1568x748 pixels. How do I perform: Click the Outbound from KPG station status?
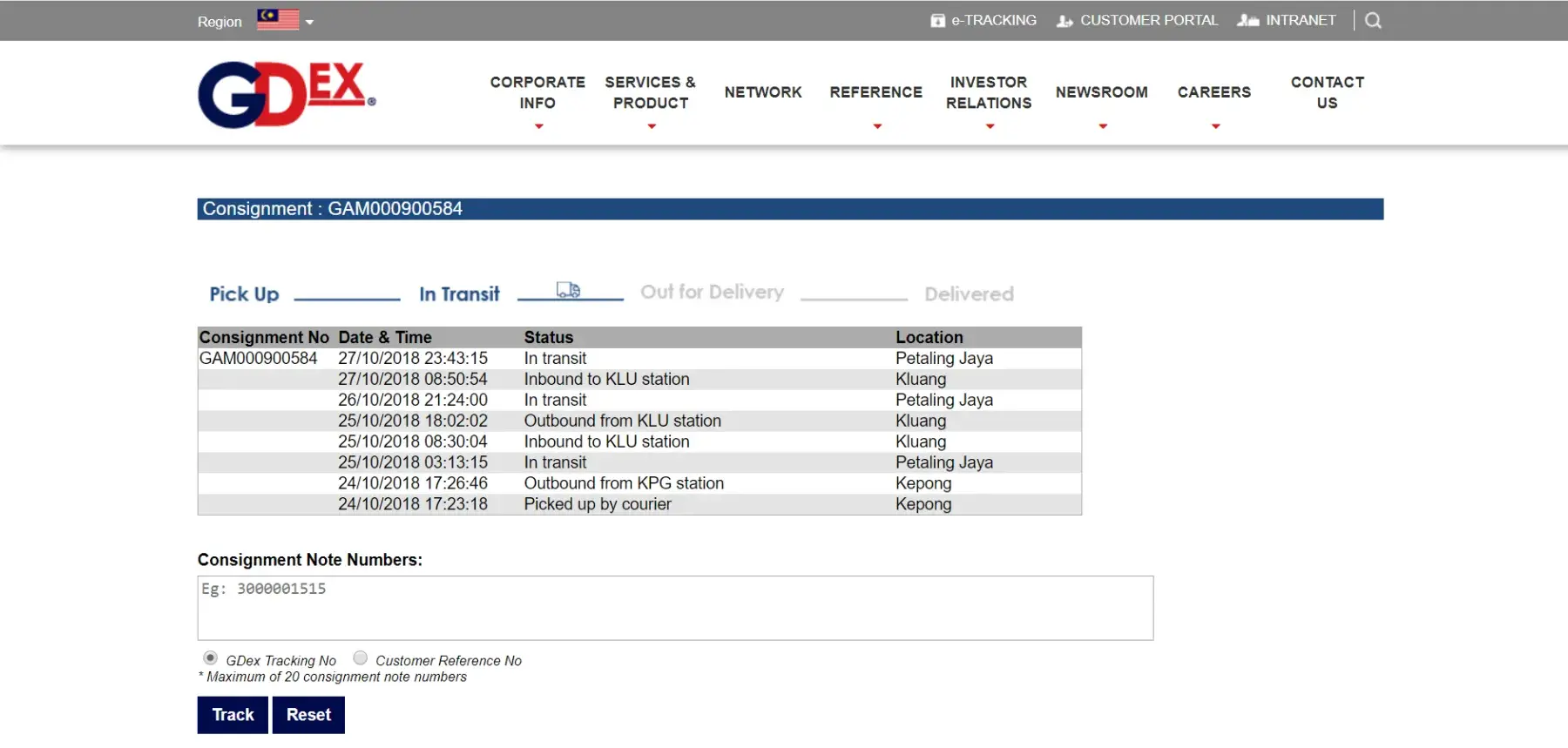point(624,483)
